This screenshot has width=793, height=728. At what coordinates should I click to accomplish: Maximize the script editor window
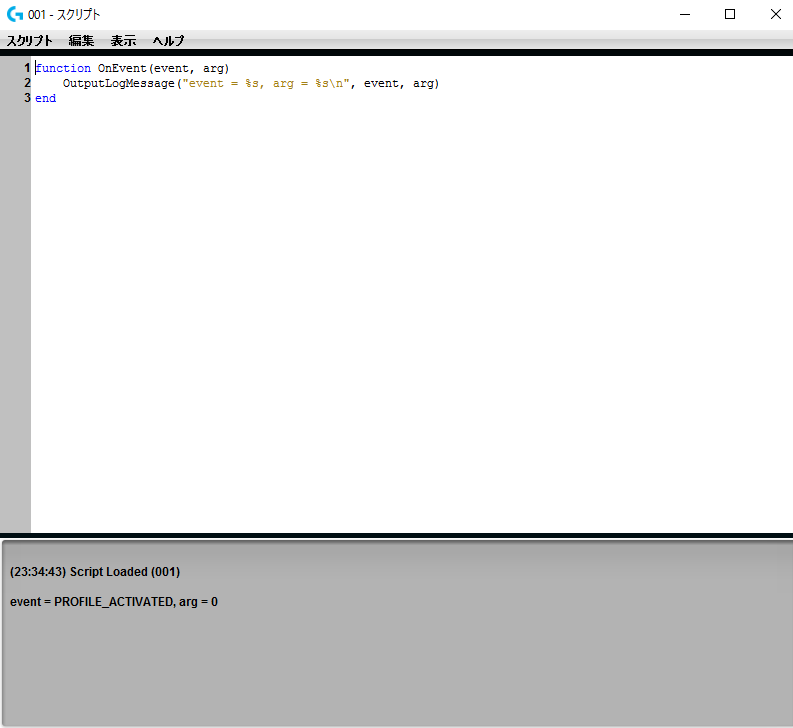click(730, 14)
